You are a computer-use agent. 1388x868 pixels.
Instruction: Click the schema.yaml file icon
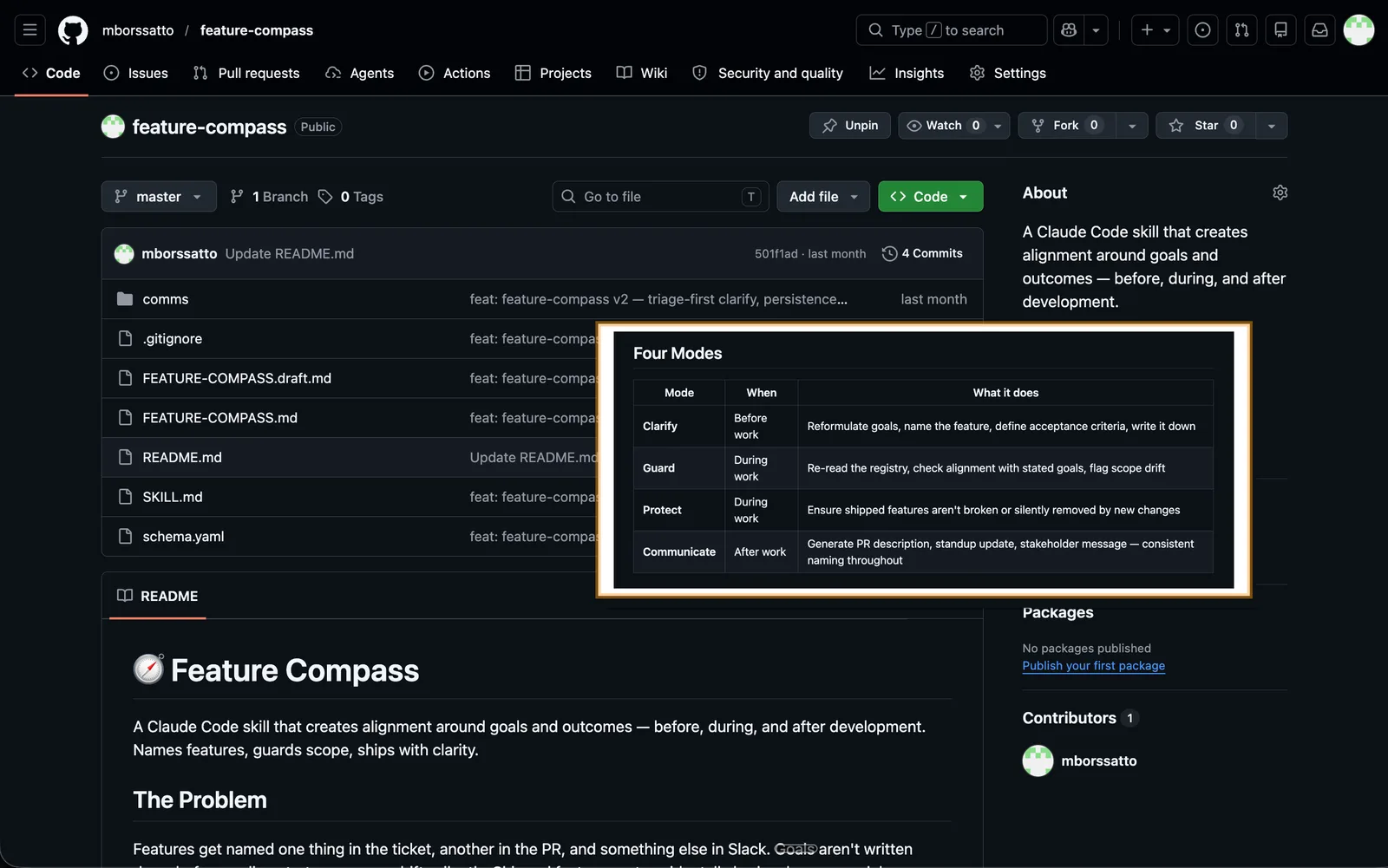pyautogui.click(x=125, y=537)
